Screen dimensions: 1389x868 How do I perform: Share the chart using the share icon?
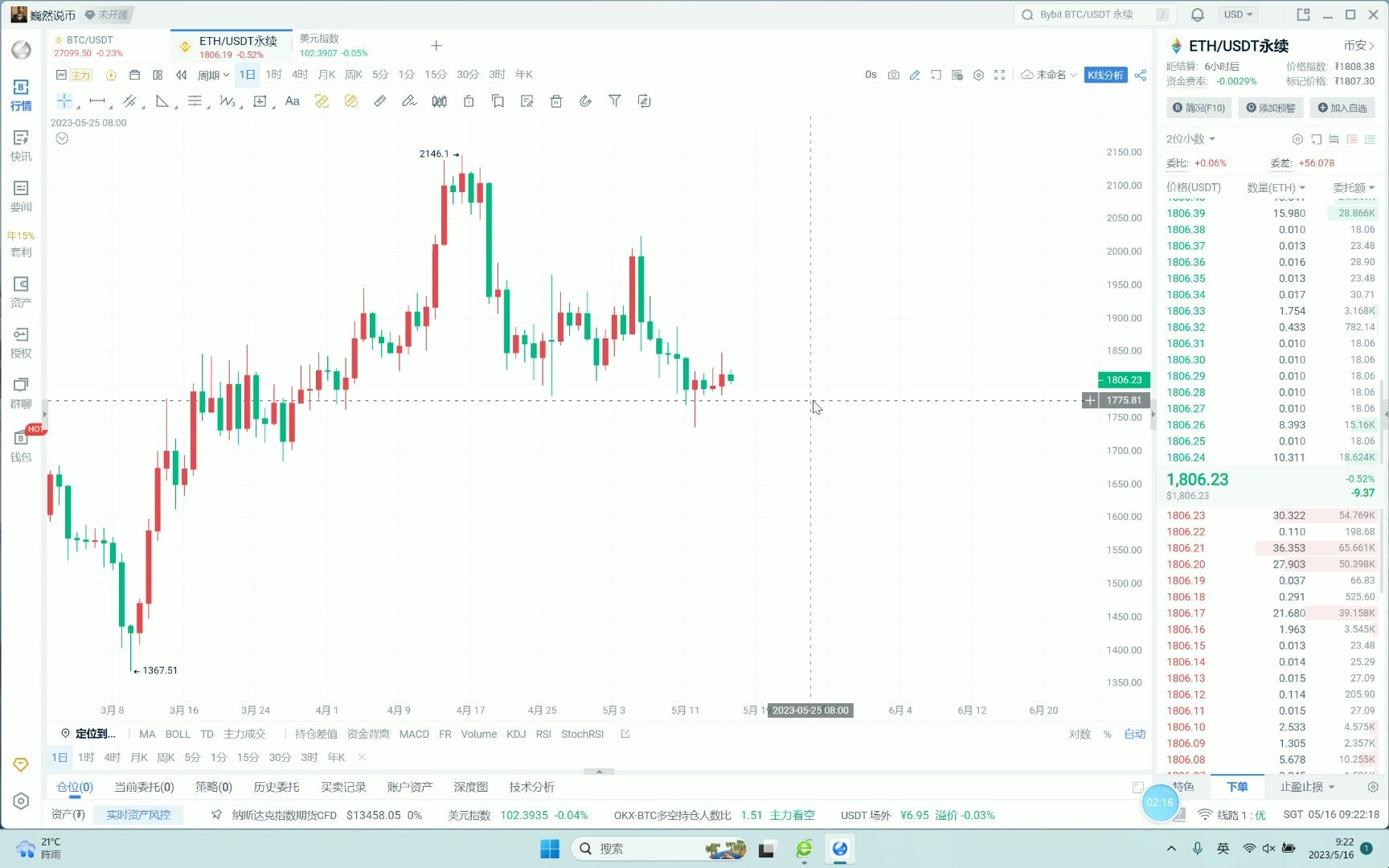(1141, 75)
